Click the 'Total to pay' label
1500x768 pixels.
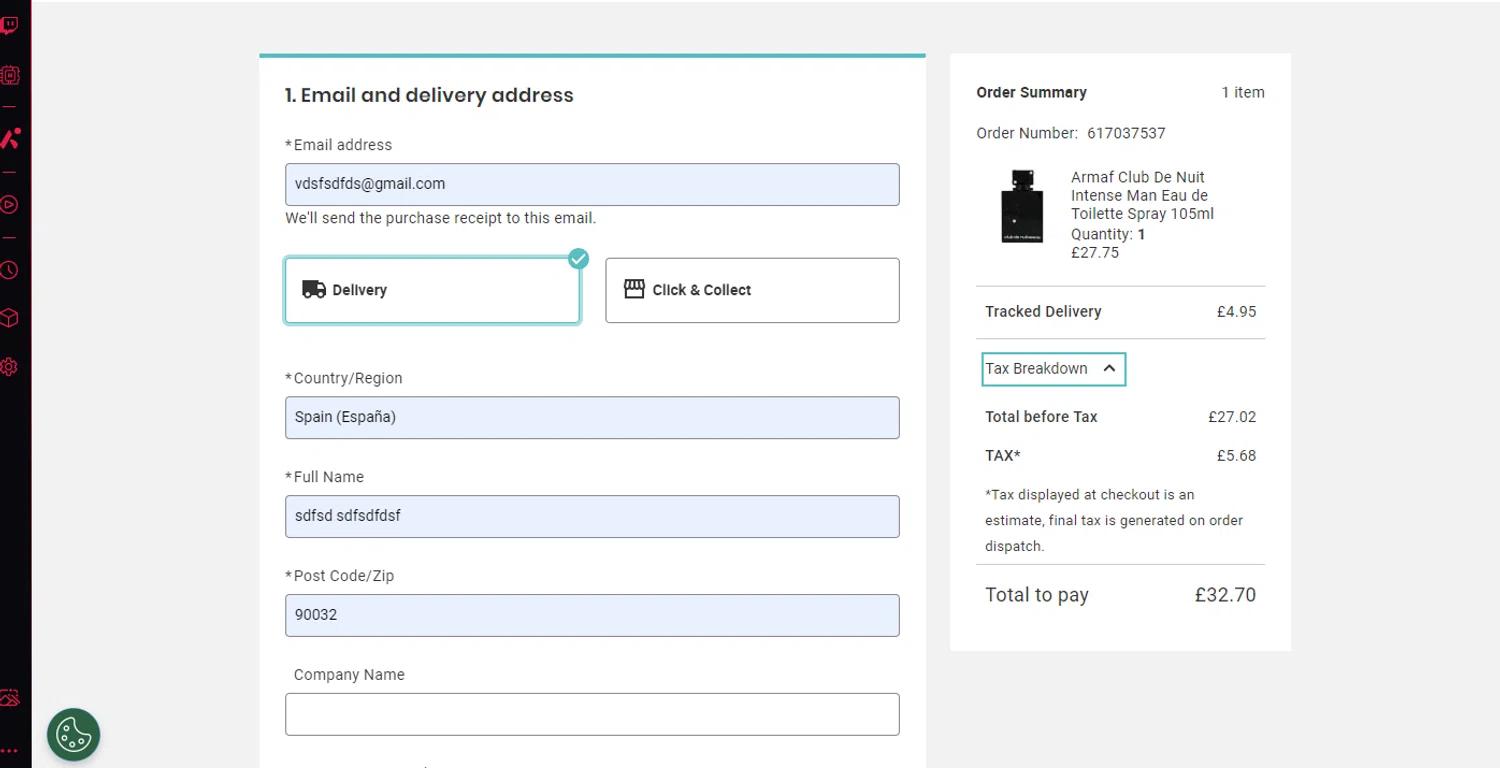click(1037, 595)
